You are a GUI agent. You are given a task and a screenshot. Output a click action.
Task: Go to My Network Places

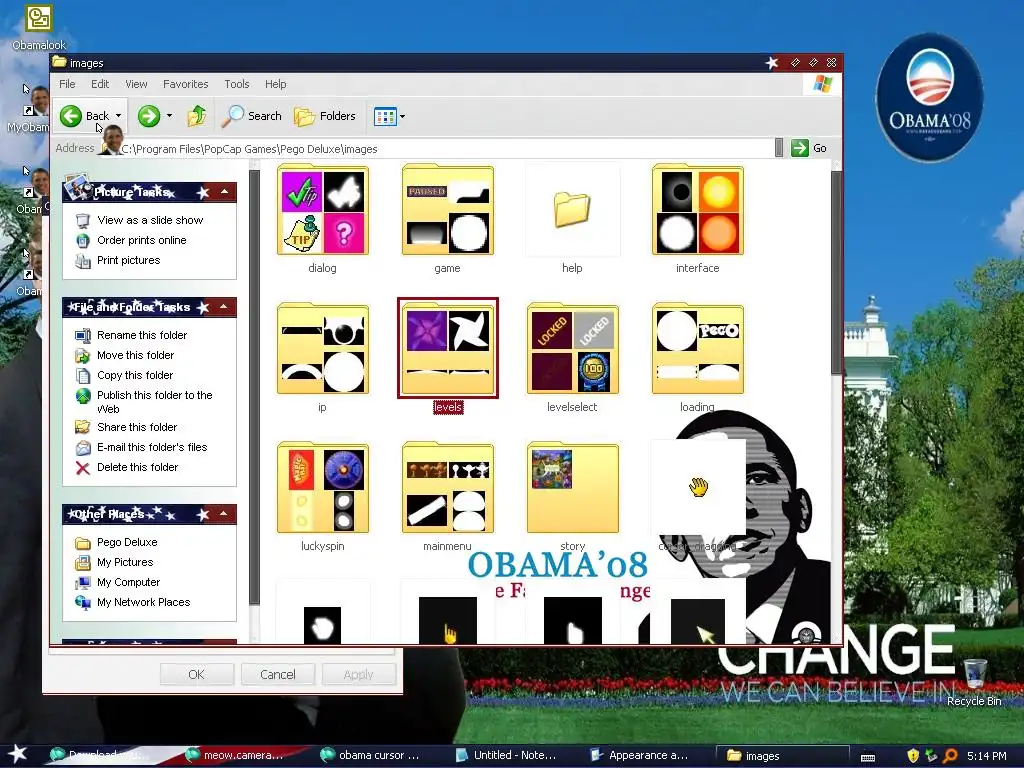pyautogui.click(x=144, y=603)
